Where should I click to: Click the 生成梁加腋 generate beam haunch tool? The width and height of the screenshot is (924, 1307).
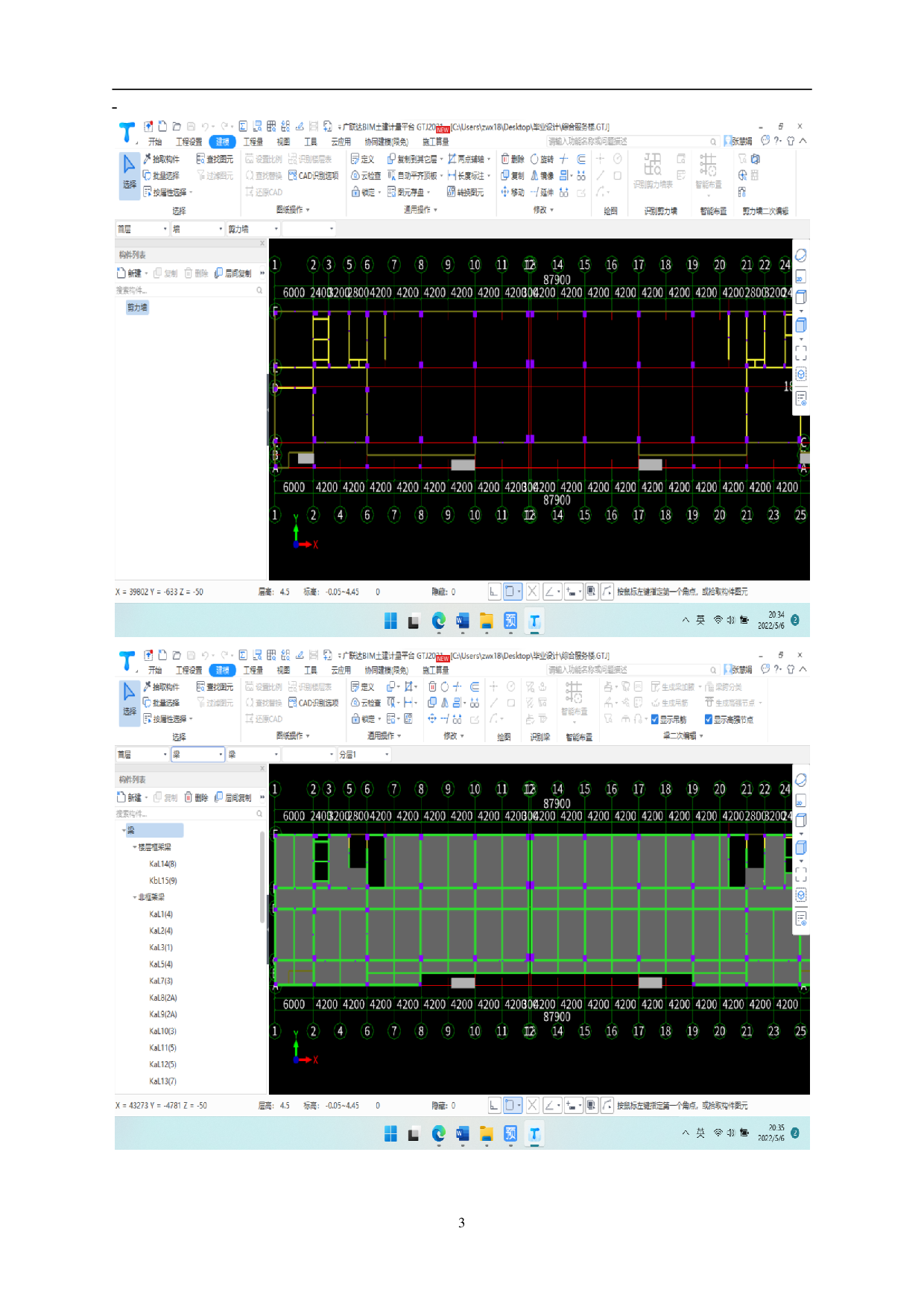tap(673, 687)
